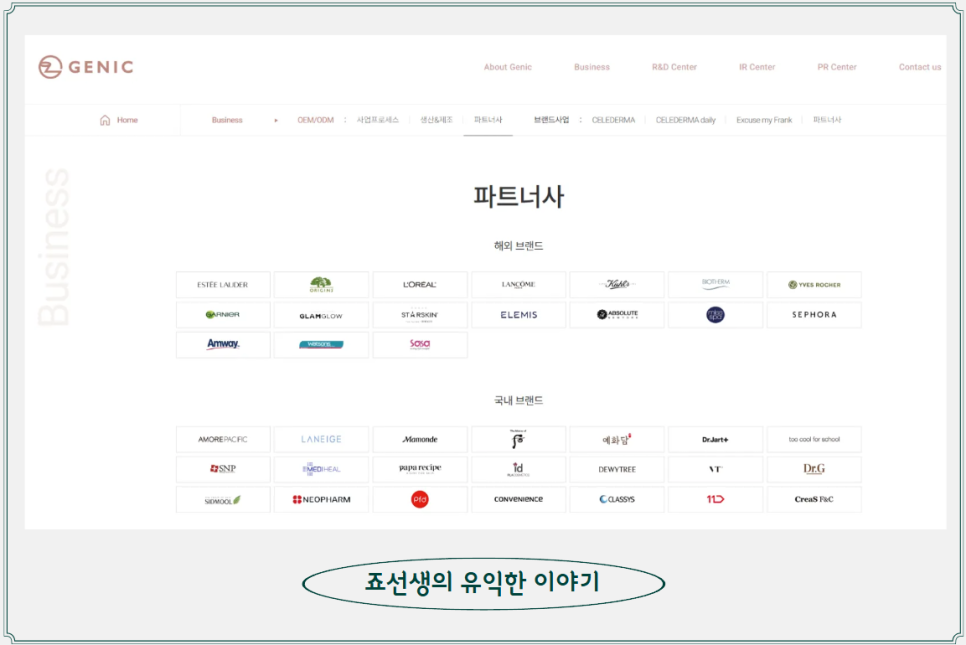Select the Elemis brand logo
Image resolution: width=966 pixels, height=645 pixels.
[518, 315]
